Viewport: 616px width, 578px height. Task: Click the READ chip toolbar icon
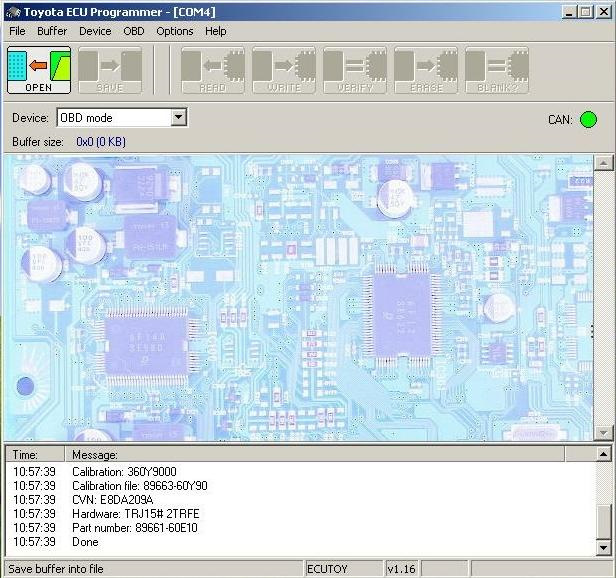click(x=213, y=70)
